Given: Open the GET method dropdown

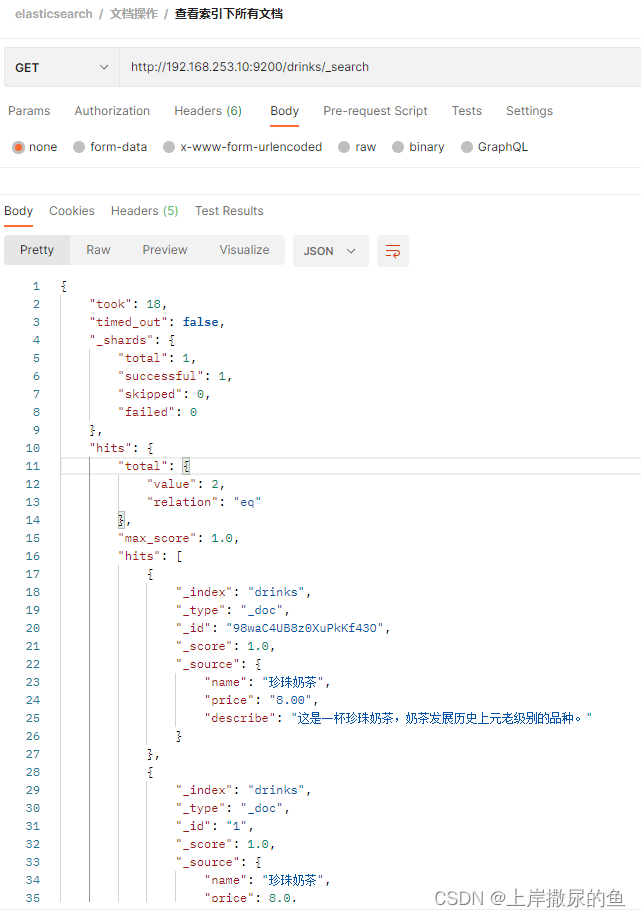Looking at the screenshot, I should (x=61, y=67).
